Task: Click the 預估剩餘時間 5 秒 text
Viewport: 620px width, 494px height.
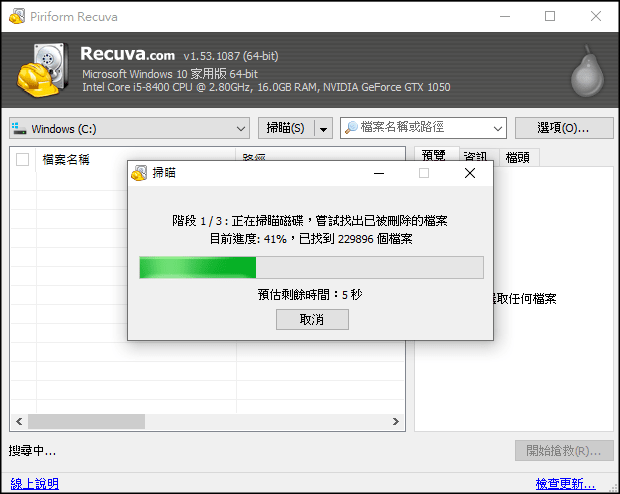Action: pos(310,295)
